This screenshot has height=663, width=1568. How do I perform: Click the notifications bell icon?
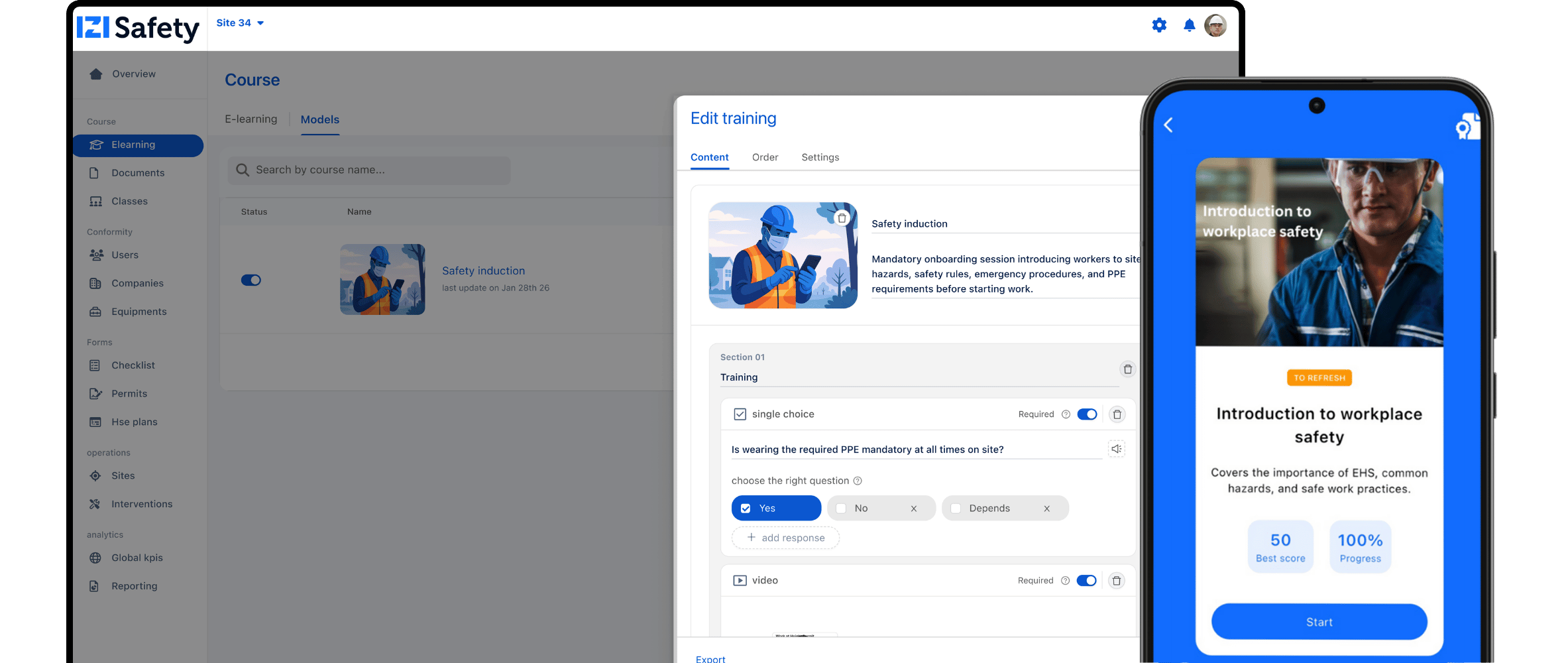1189,25
